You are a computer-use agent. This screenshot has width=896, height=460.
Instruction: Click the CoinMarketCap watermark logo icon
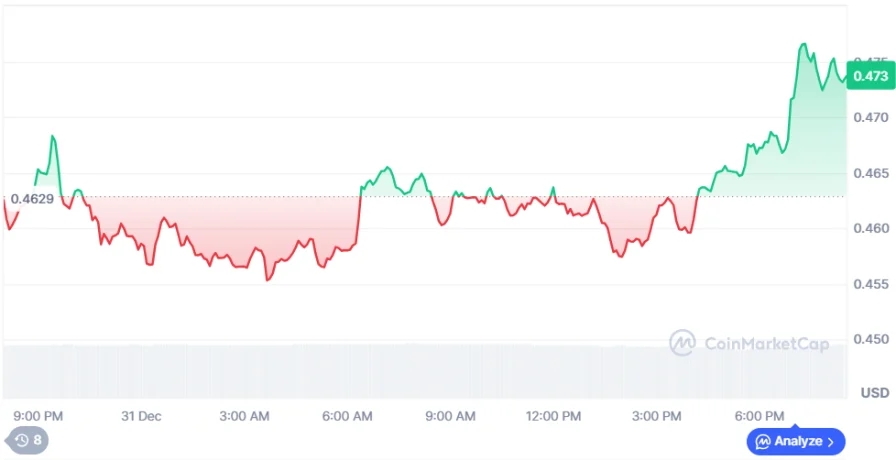(x=683, y=343)
